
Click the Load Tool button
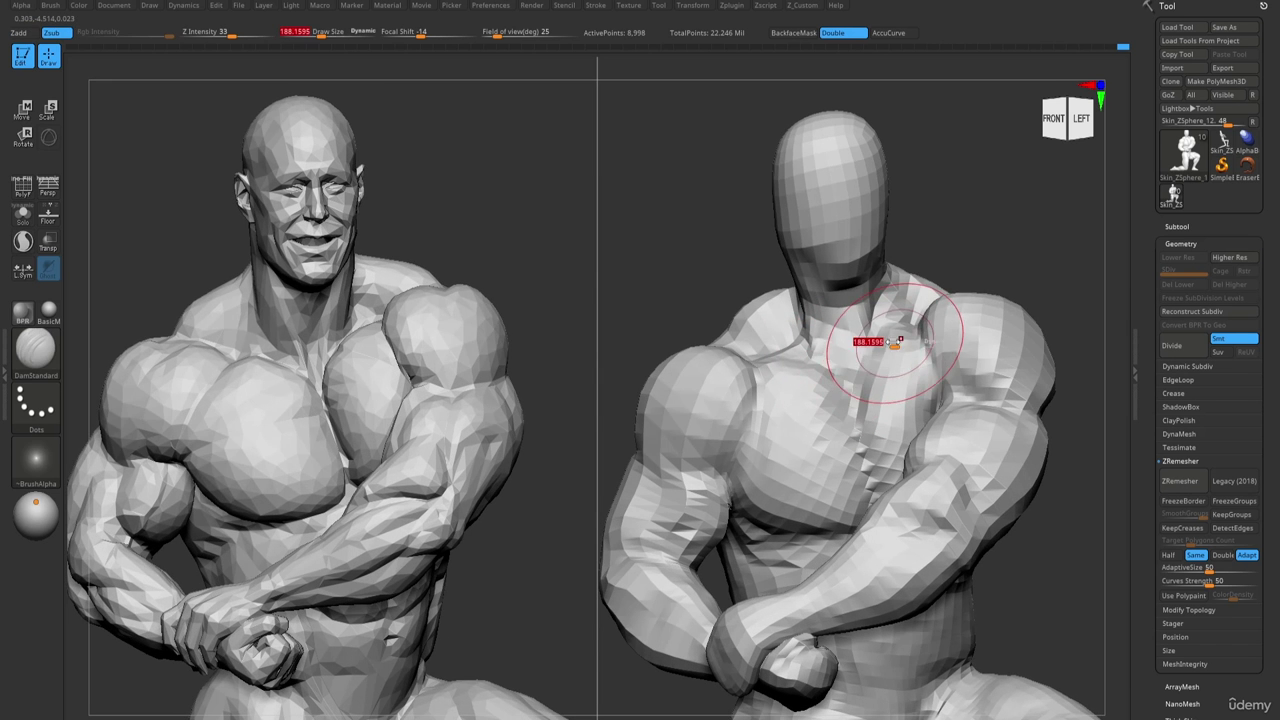point(1183,28)
